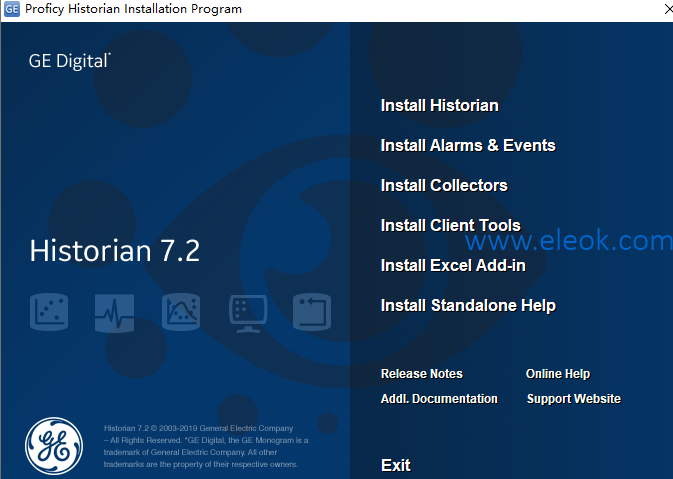Click the Historian 7.2 title text

[x=115, y=251]
